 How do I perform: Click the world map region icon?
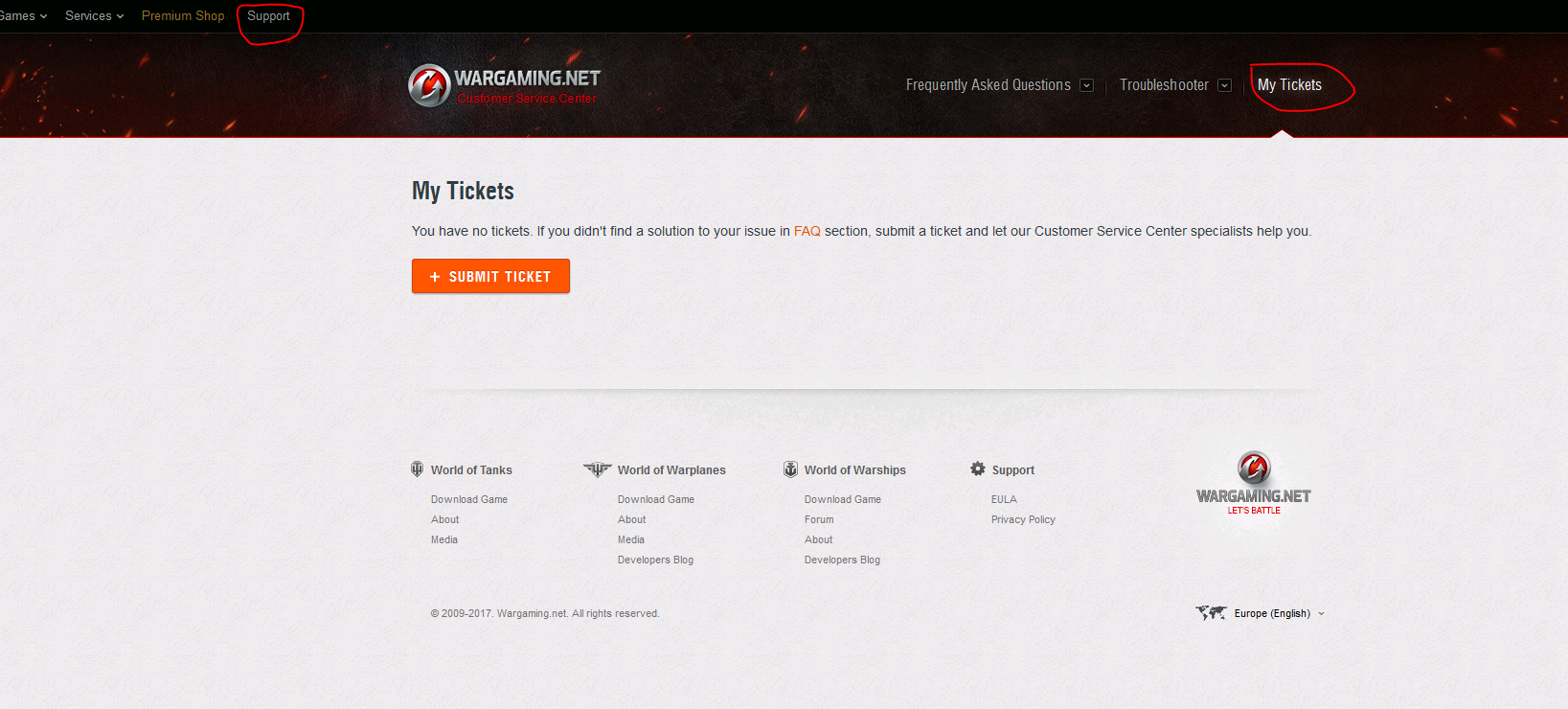tap(1211, 613)
